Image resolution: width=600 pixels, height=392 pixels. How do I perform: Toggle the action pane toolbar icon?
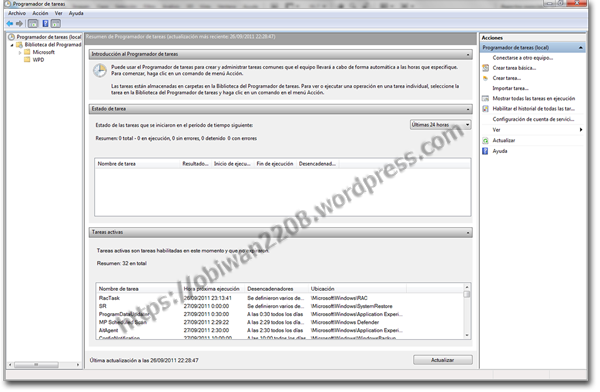[56, 24]
